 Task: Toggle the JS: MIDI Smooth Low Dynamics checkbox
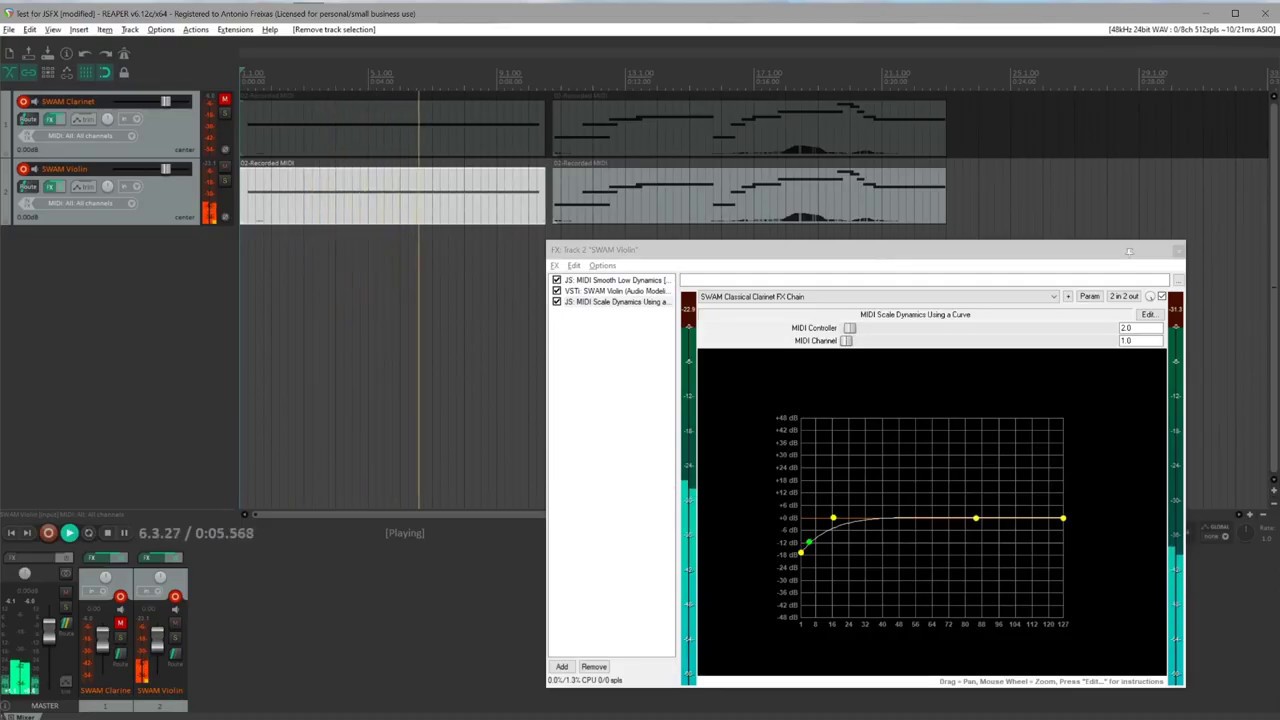coord(557,280)
